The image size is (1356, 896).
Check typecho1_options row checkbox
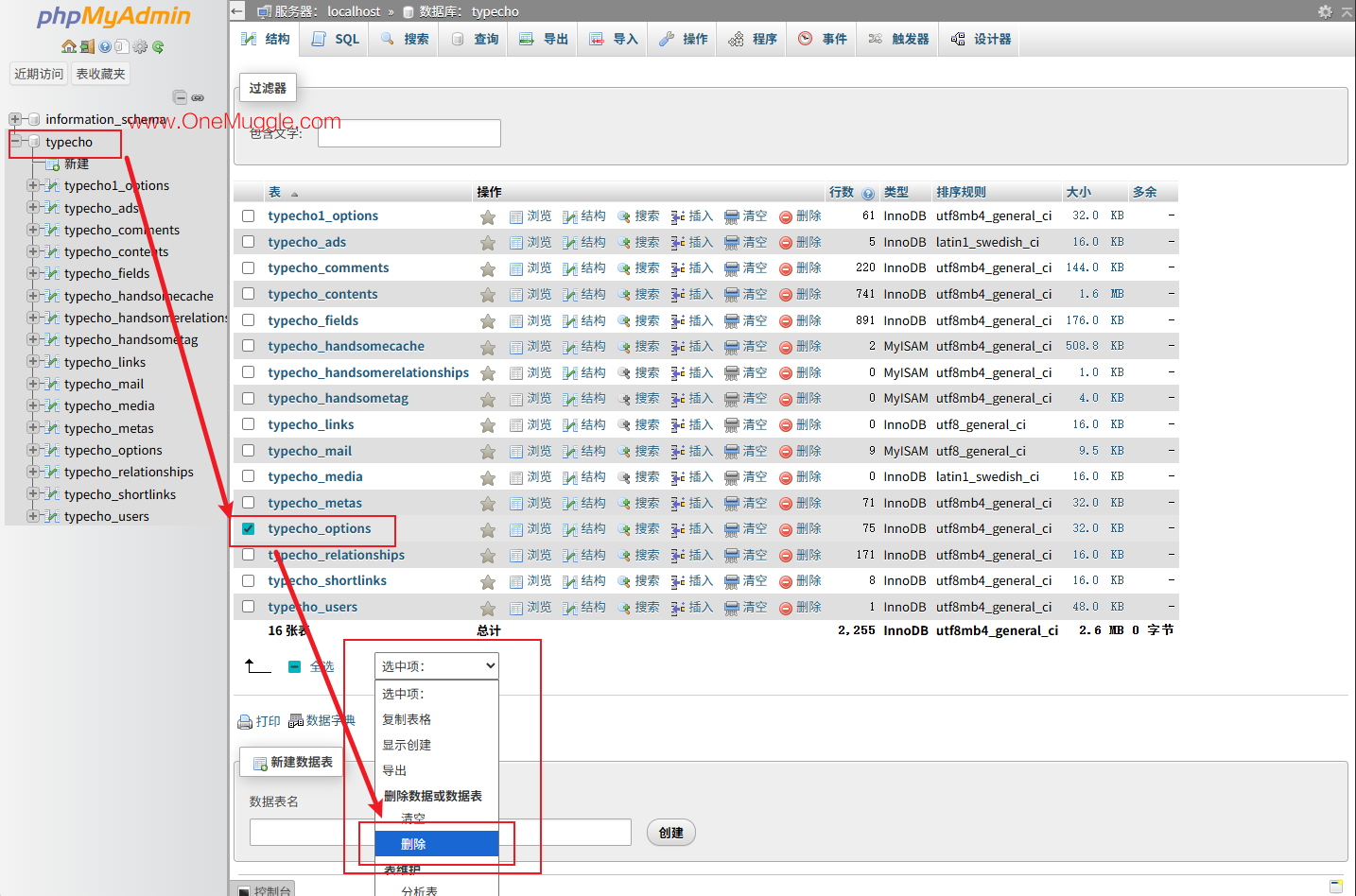click(x=248, y=215)
